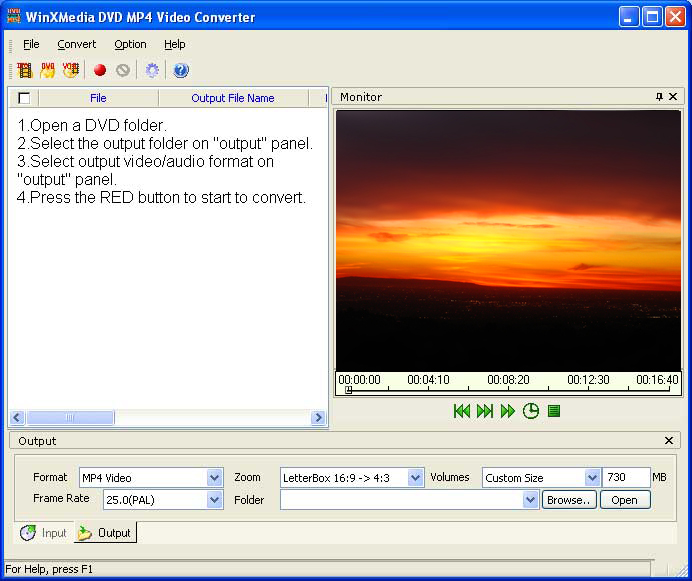Image resolution: width=692 pixels, height=581 pixels.
Task: Click the Folder path input field
Action: click(x=402, y=500)
